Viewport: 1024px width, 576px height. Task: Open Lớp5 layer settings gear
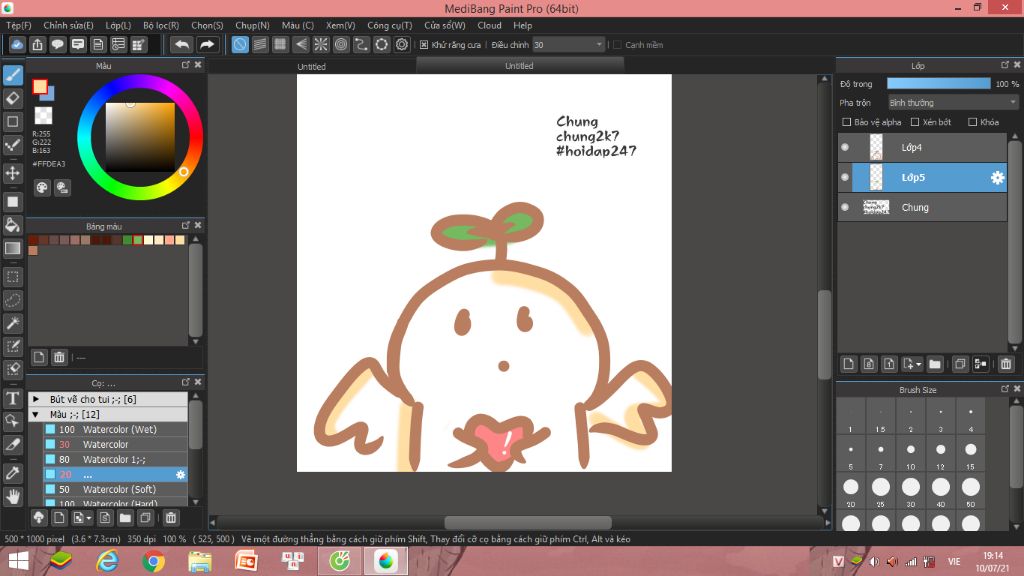997,178
